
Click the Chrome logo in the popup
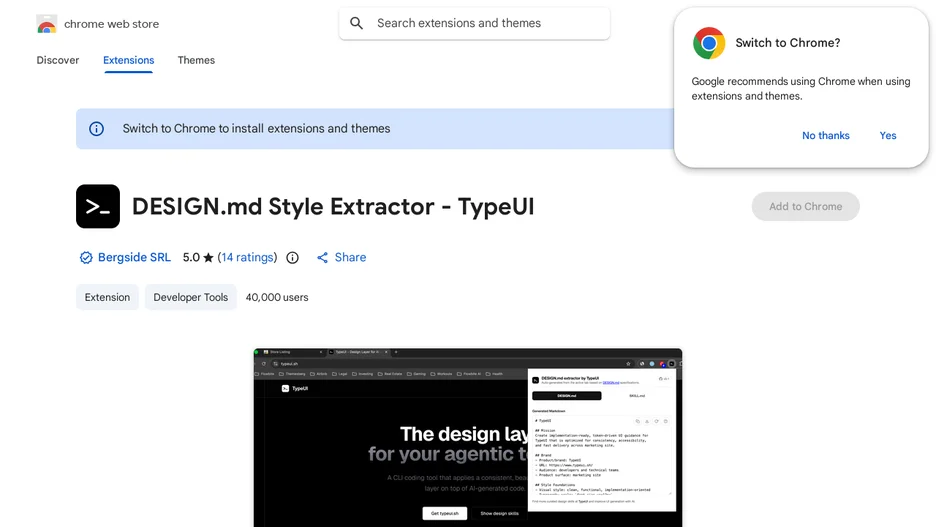tap(709, 43)
